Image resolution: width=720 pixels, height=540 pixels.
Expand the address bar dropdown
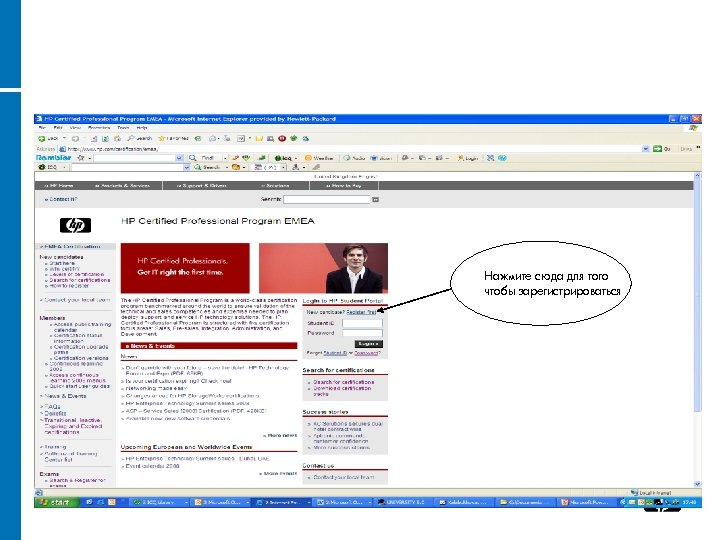click(x=646, y=149)
